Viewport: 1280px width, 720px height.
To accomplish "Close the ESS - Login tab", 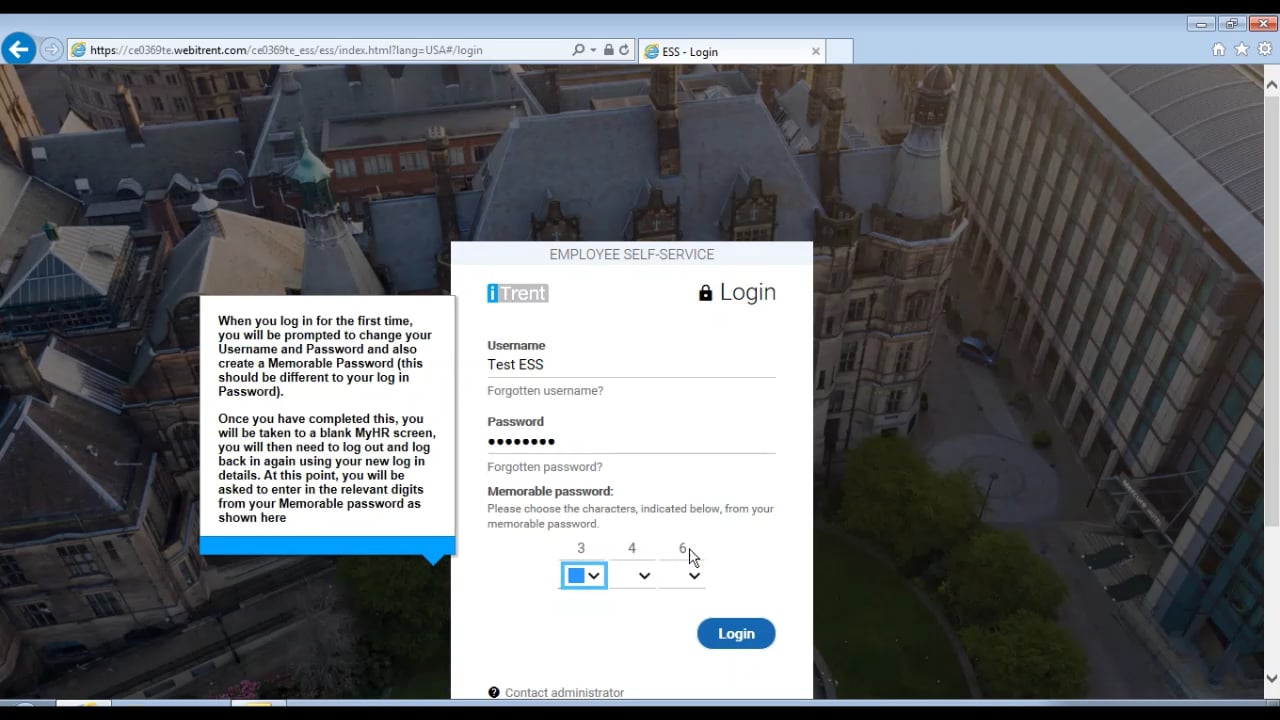I will (815, 51).
